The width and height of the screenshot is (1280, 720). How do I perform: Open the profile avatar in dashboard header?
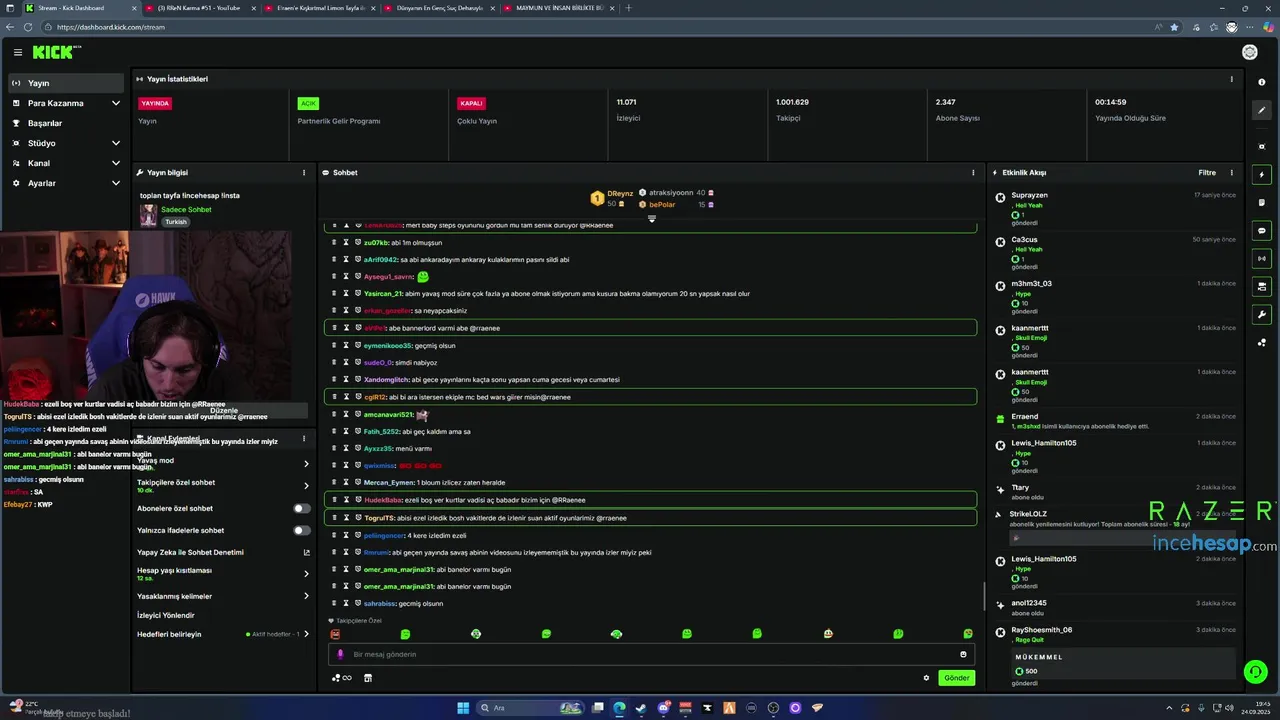1249,52
